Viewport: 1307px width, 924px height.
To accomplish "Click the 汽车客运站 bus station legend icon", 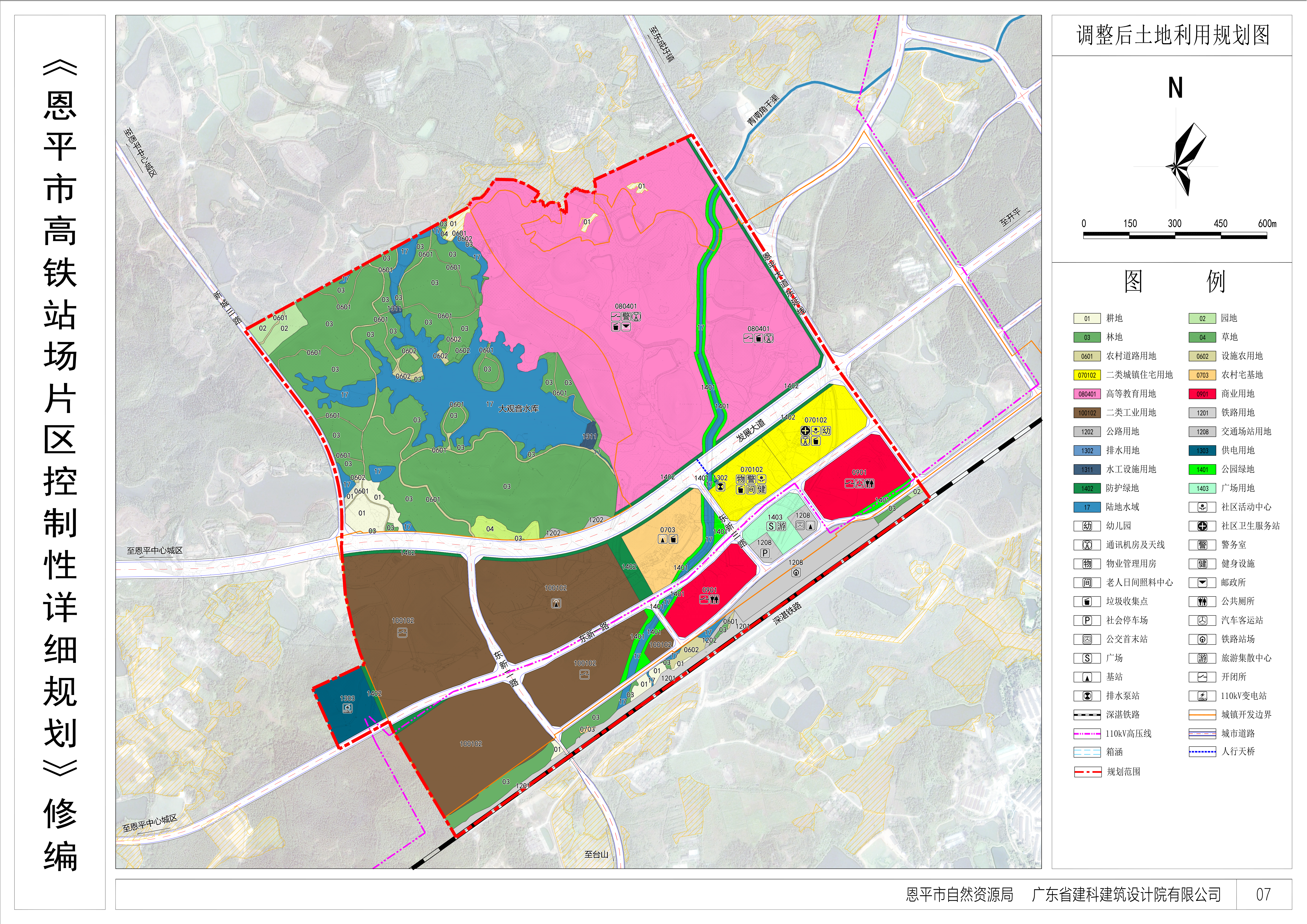I will tap(1202, 621).
